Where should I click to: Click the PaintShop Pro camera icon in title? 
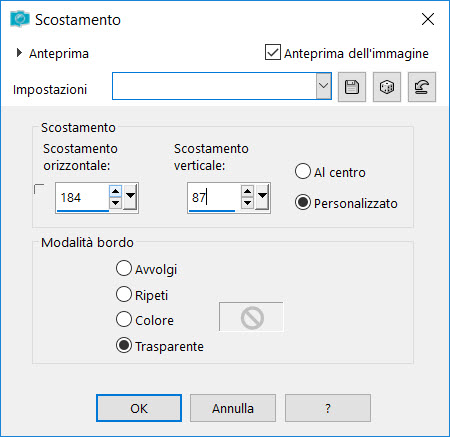coord(20,19)
